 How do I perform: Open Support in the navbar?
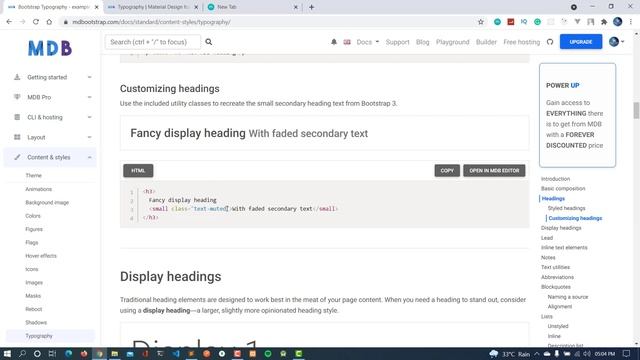click(x=397, y=42)
